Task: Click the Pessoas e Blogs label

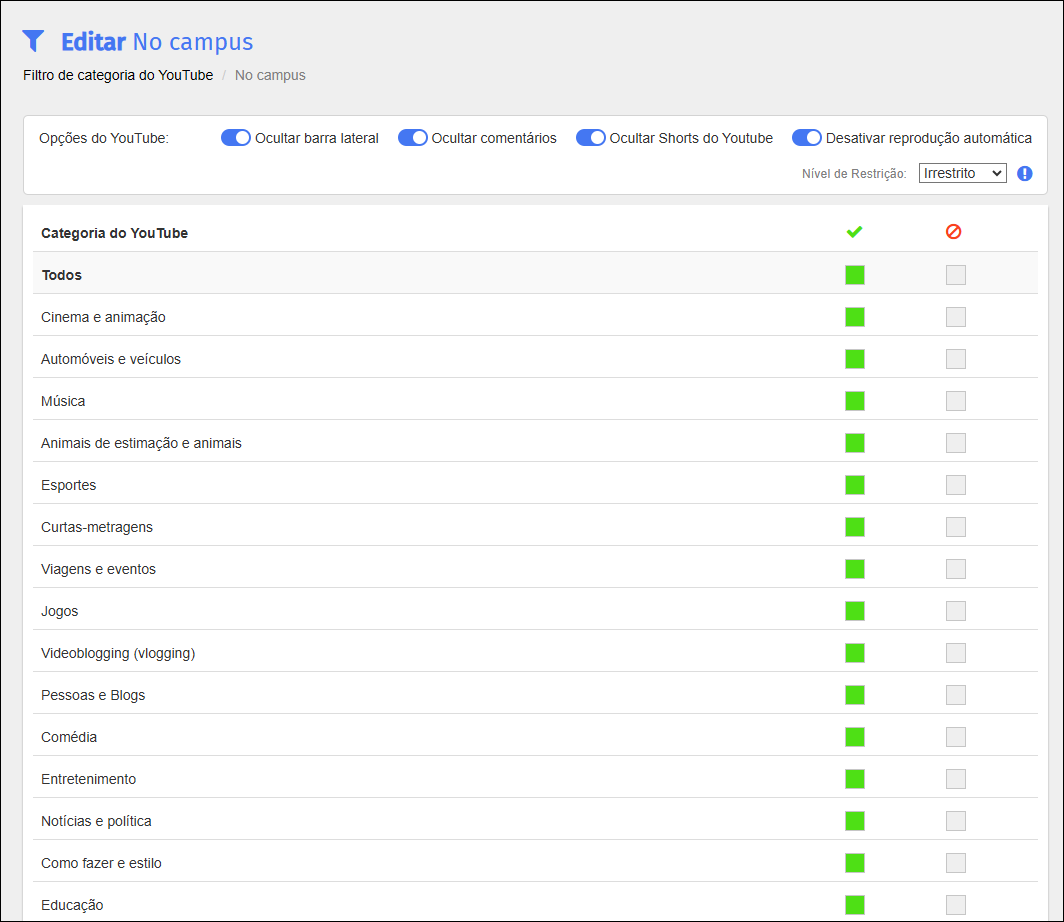Action: (93, 695)
